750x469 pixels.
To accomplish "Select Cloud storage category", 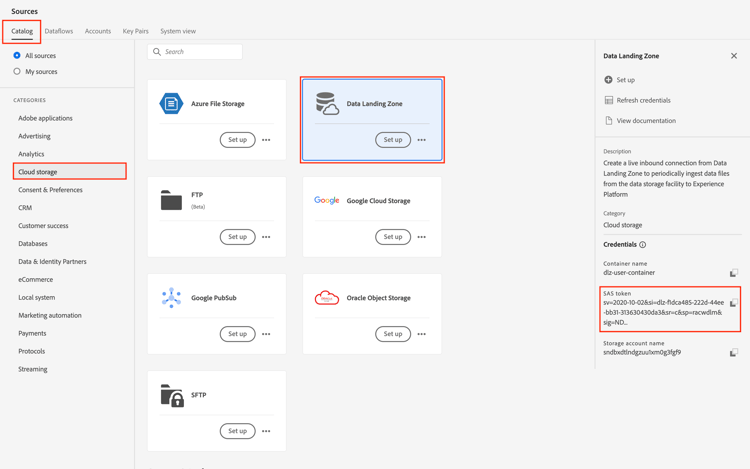I will (x=70, y=172).
